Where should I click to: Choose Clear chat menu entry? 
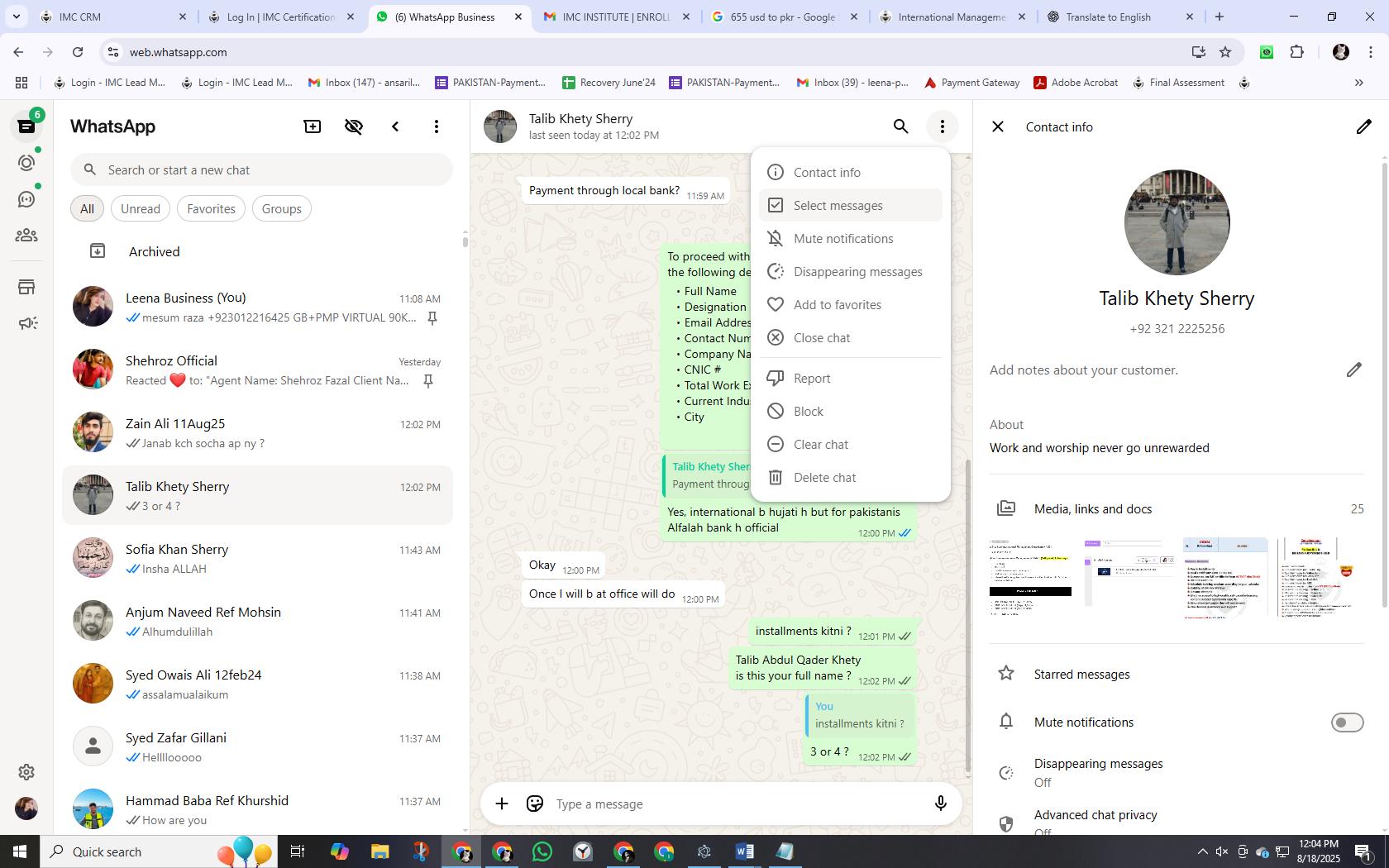tap(851, 444)
